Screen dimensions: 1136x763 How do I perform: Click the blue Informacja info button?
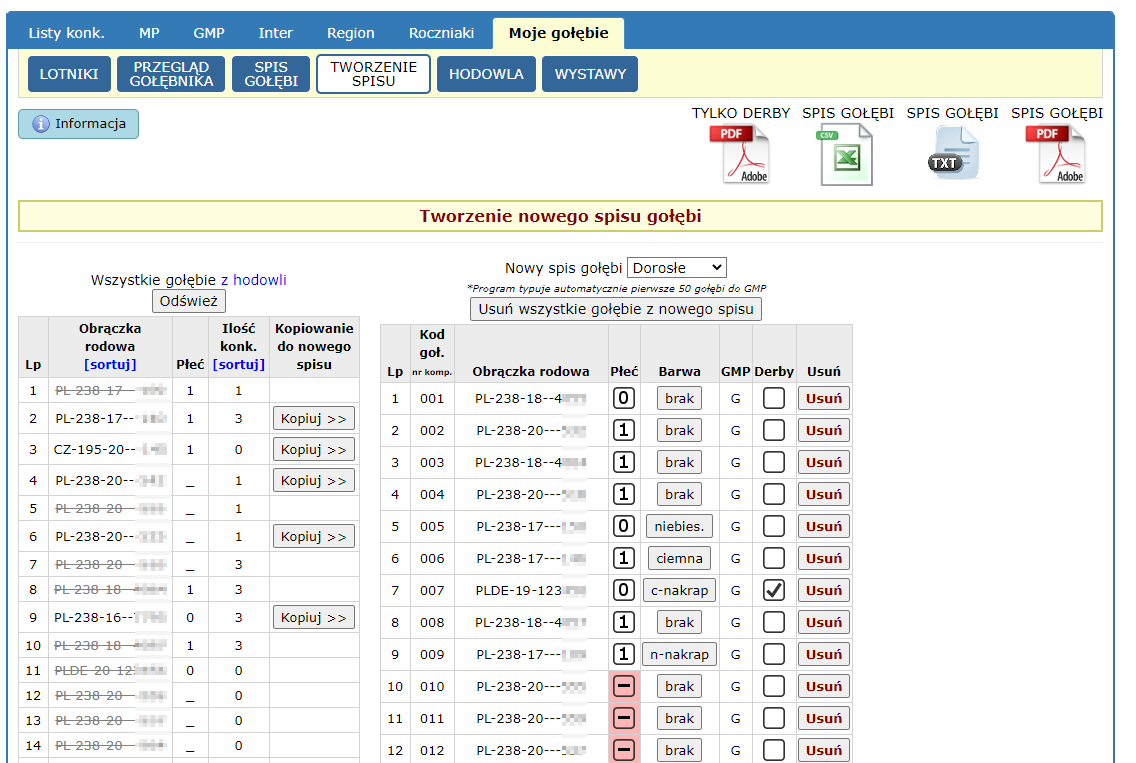click(x=79, y=124)
